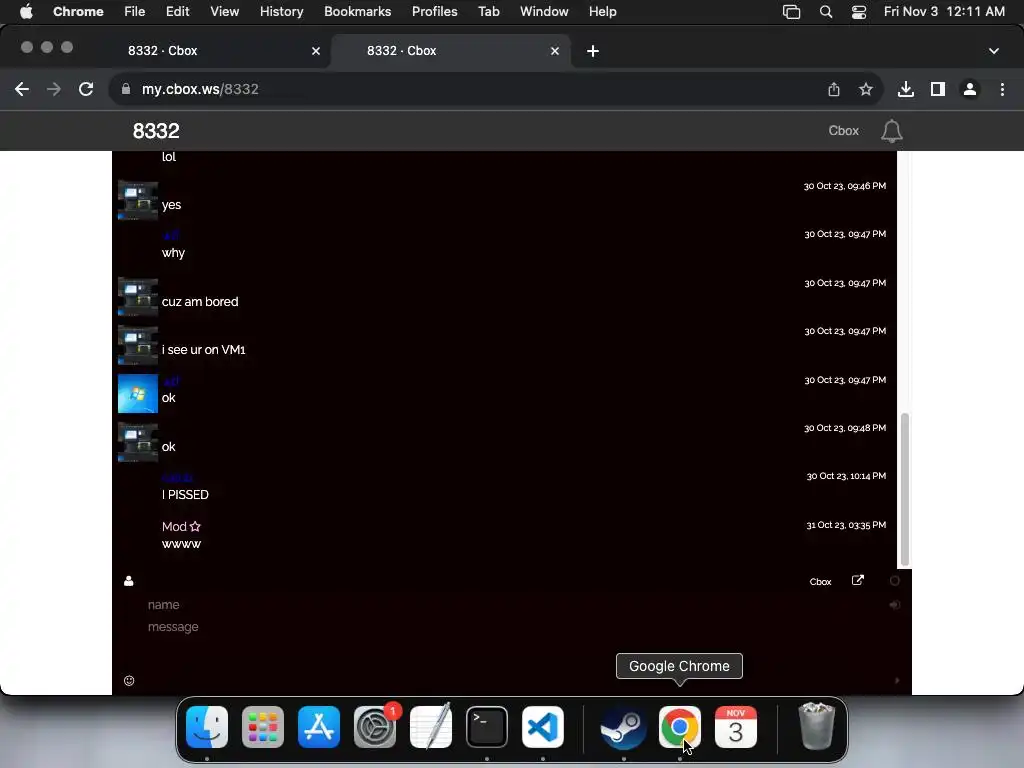This screenshot has width=1024, height=768.
Task: Toggle the chat sound speaker icon
Action: tap(895, 605)
